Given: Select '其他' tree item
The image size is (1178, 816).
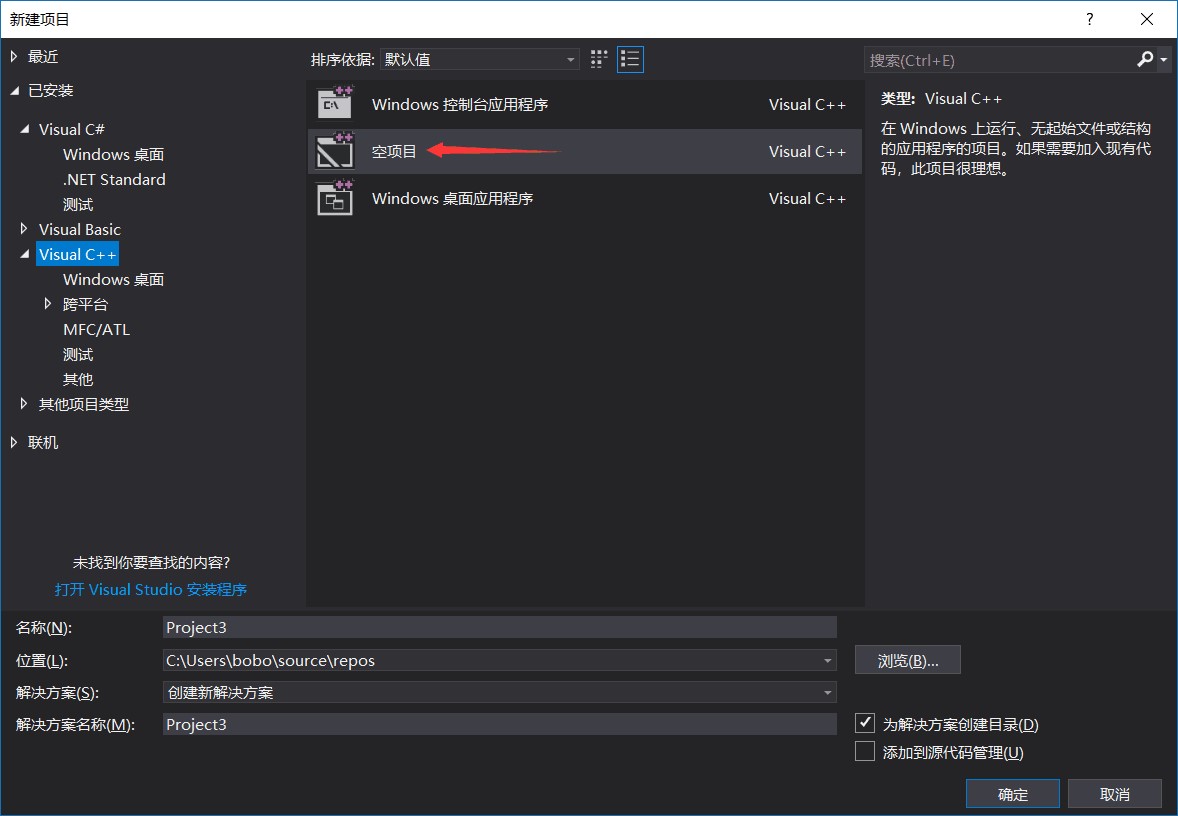Looking at the screenshot, I should click(78, 379).
